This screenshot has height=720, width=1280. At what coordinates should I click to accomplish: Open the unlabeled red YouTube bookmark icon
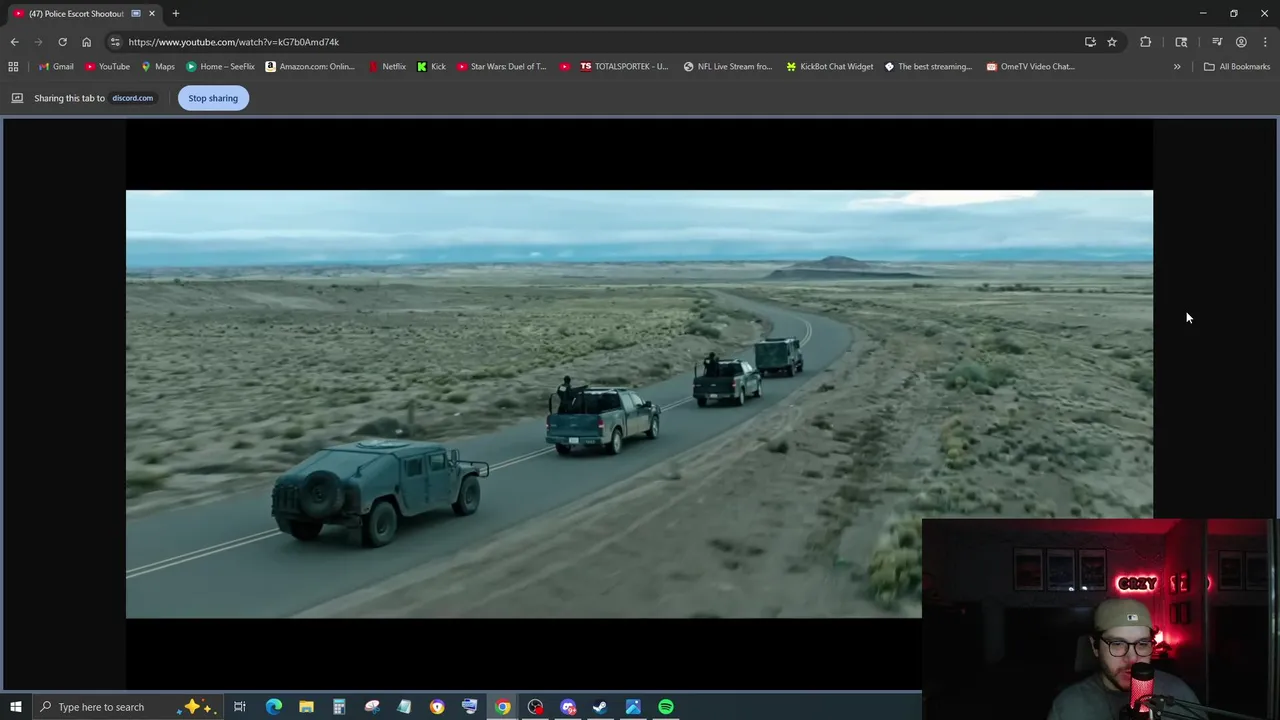click(565, 67)
